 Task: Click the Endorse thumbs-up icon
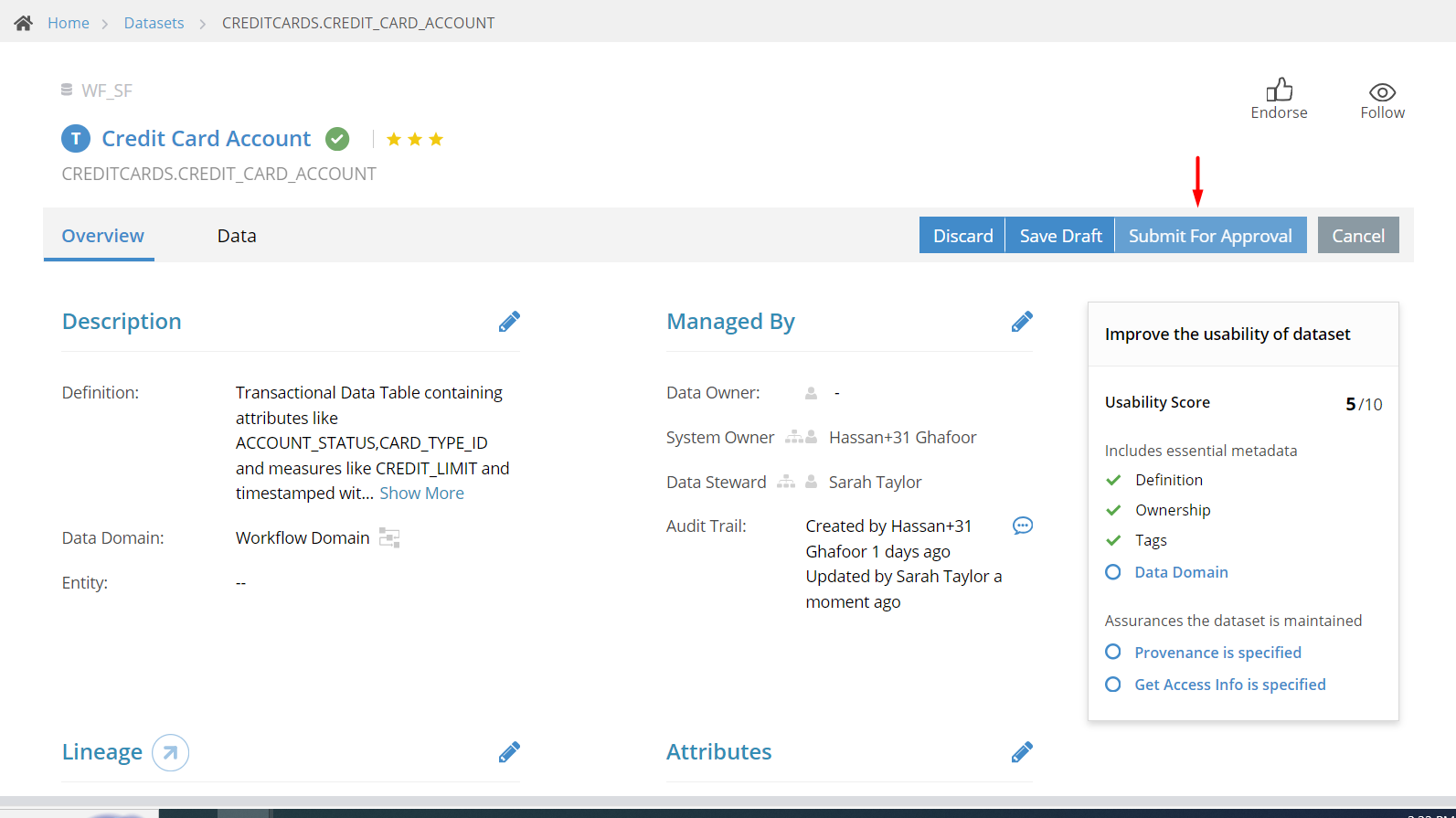1279,90
